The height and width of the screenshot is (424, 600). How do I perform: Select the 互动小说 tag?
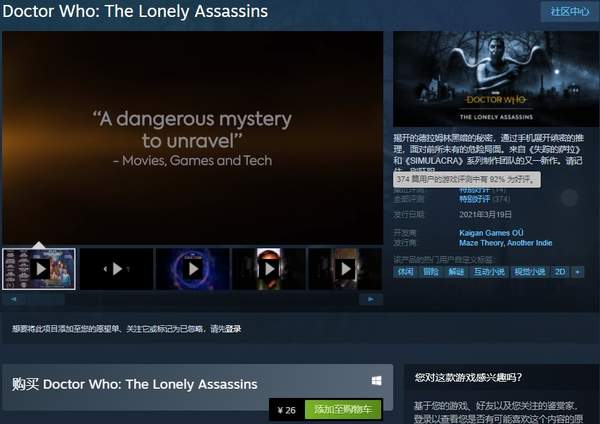pos(489,272)
